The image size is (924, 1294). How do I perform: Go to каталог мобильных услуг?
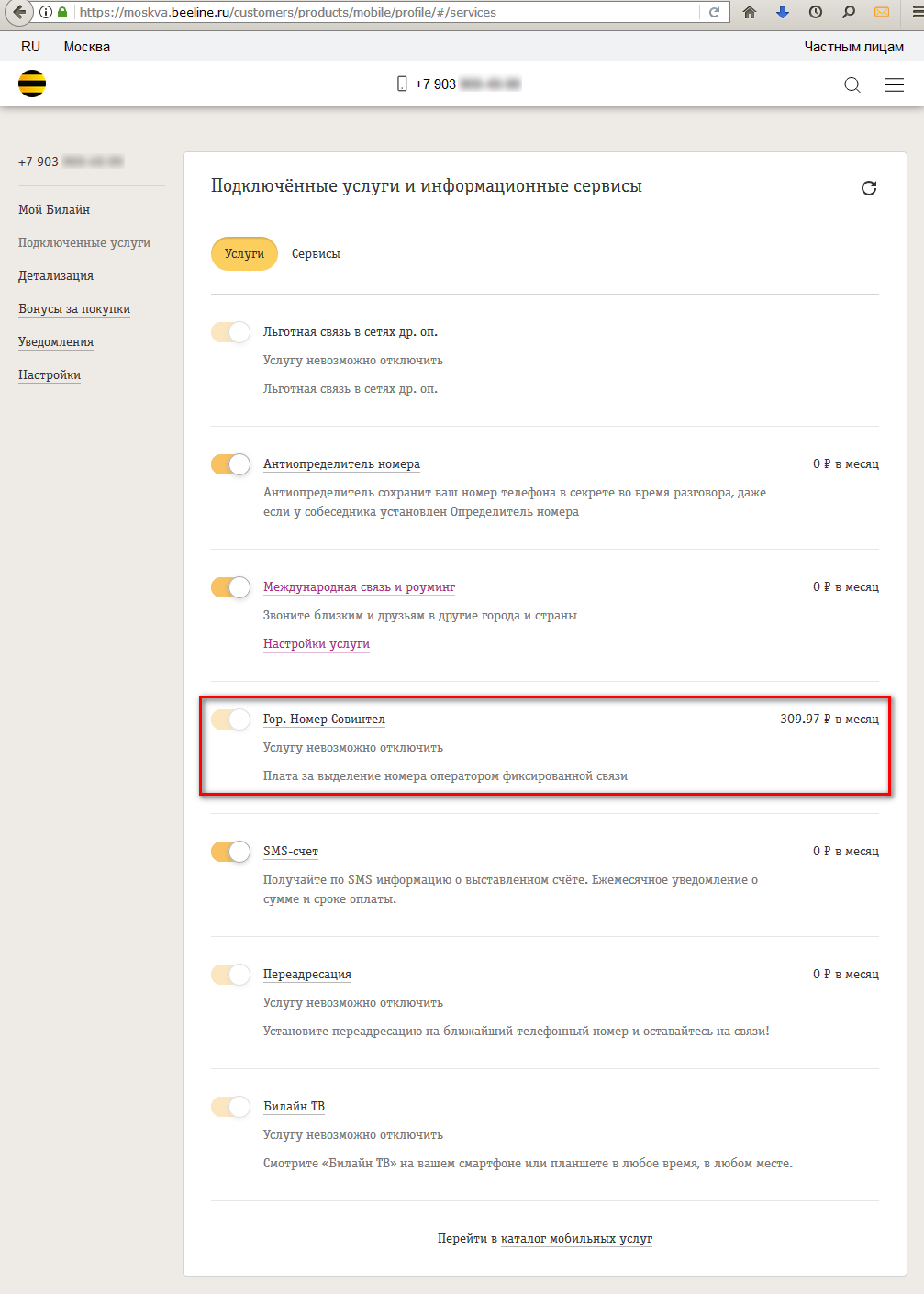576,1239
